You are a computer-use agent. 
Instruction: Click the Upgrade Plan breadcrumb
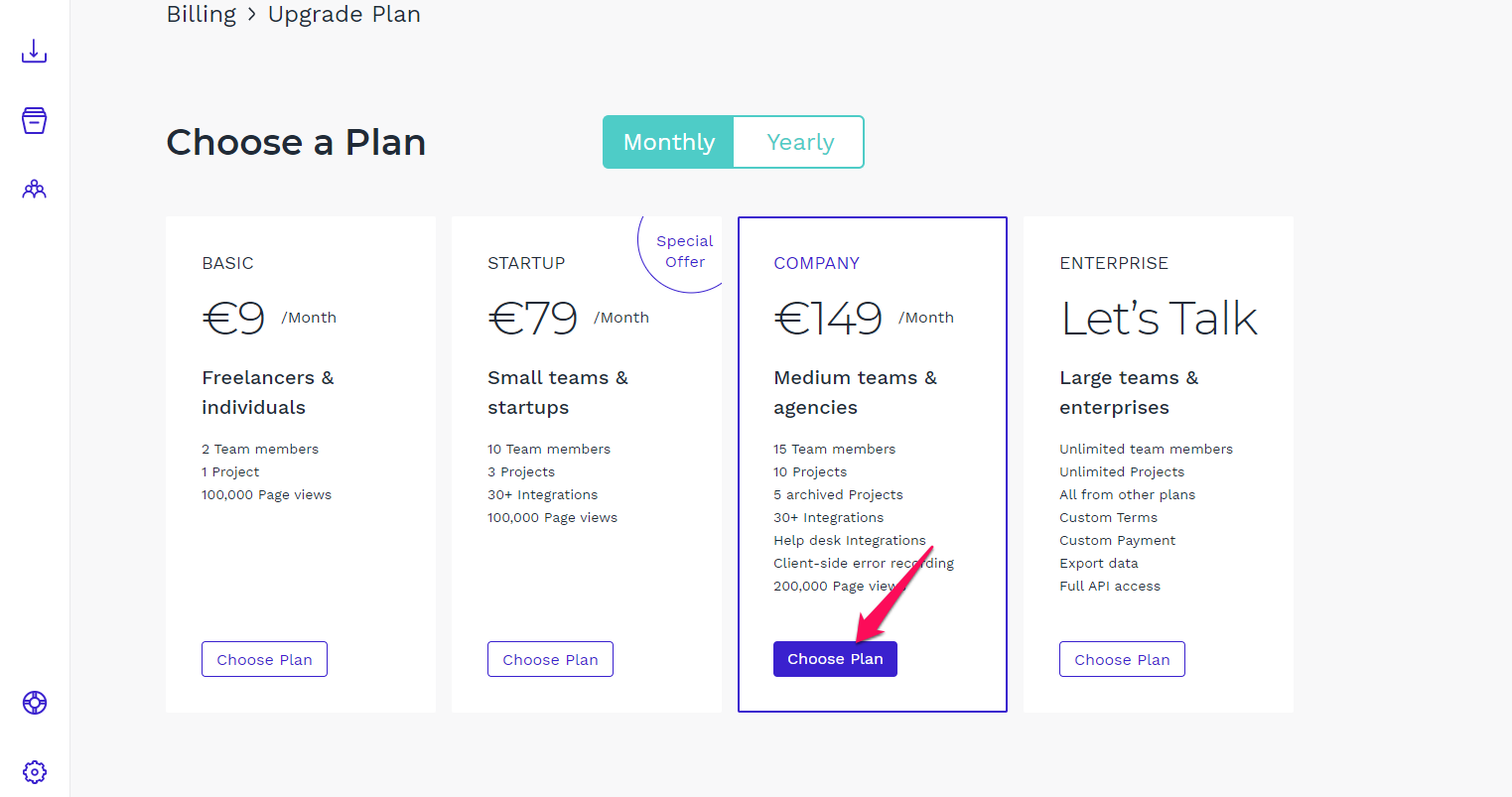pos(344,14)
